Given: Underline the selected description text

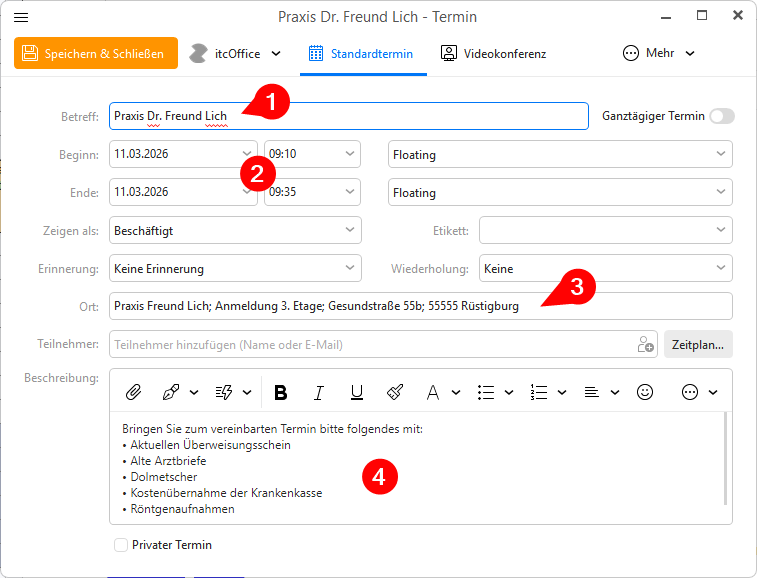Looking at the screenshot, I should click(356, 393).
